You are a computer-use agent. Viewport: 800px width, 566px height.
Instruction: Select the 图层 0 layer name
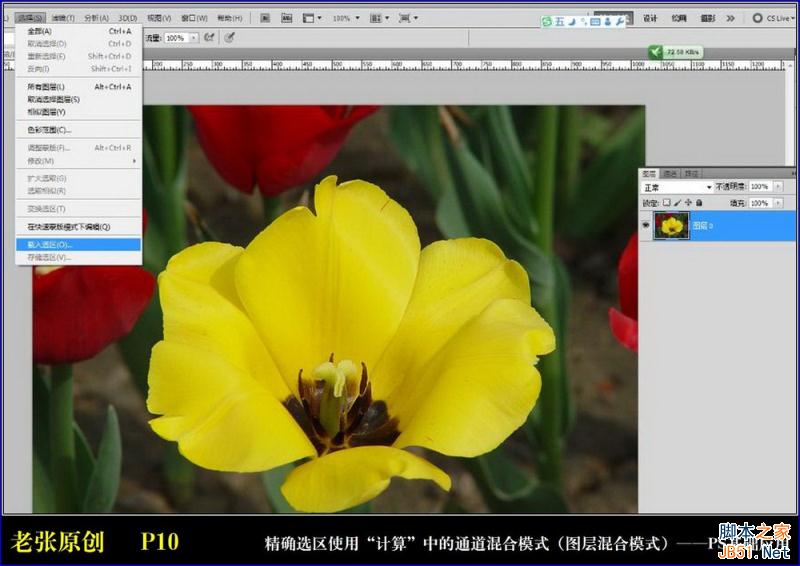(703, 226)
